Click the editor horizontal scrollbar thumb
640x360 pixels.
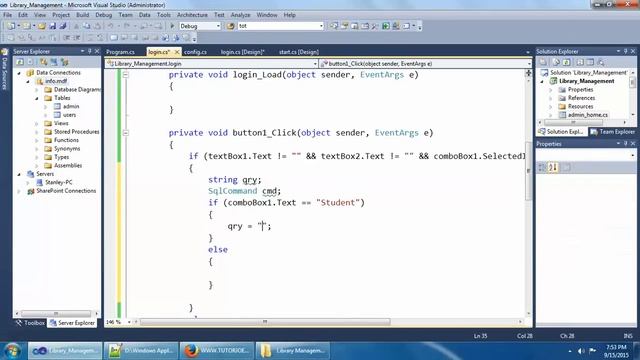pyautogui.click(x=265, y=322)
